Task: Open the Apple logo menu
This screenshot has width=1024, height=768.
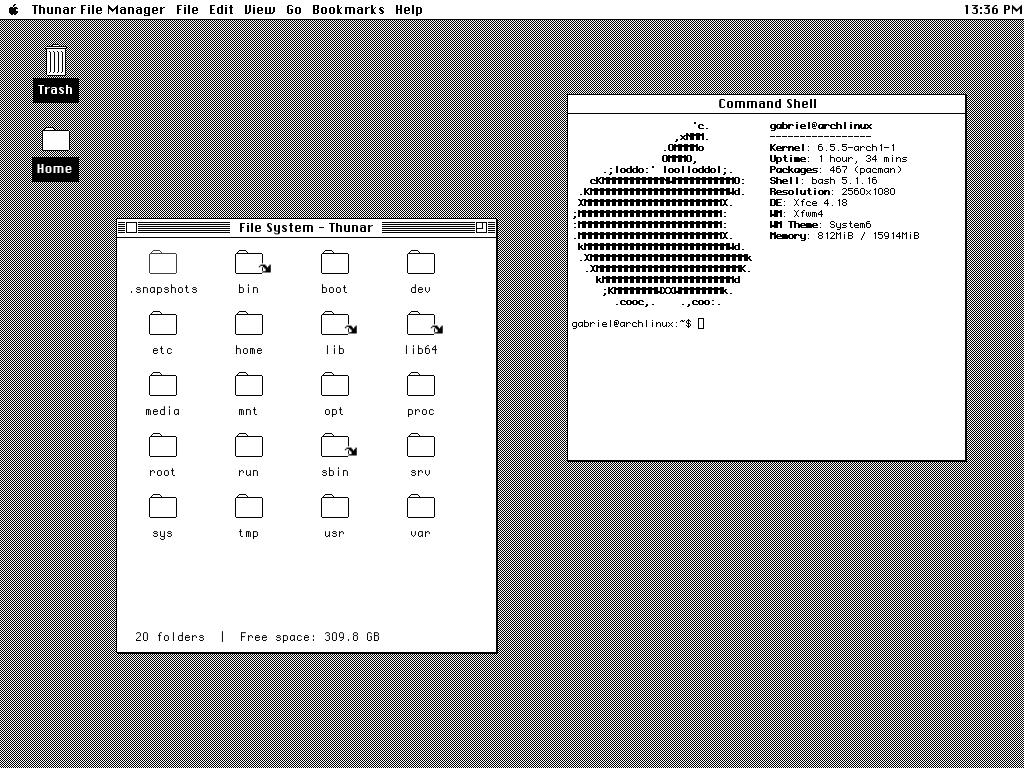Action: pyautogui.click(x=14, y=10)
